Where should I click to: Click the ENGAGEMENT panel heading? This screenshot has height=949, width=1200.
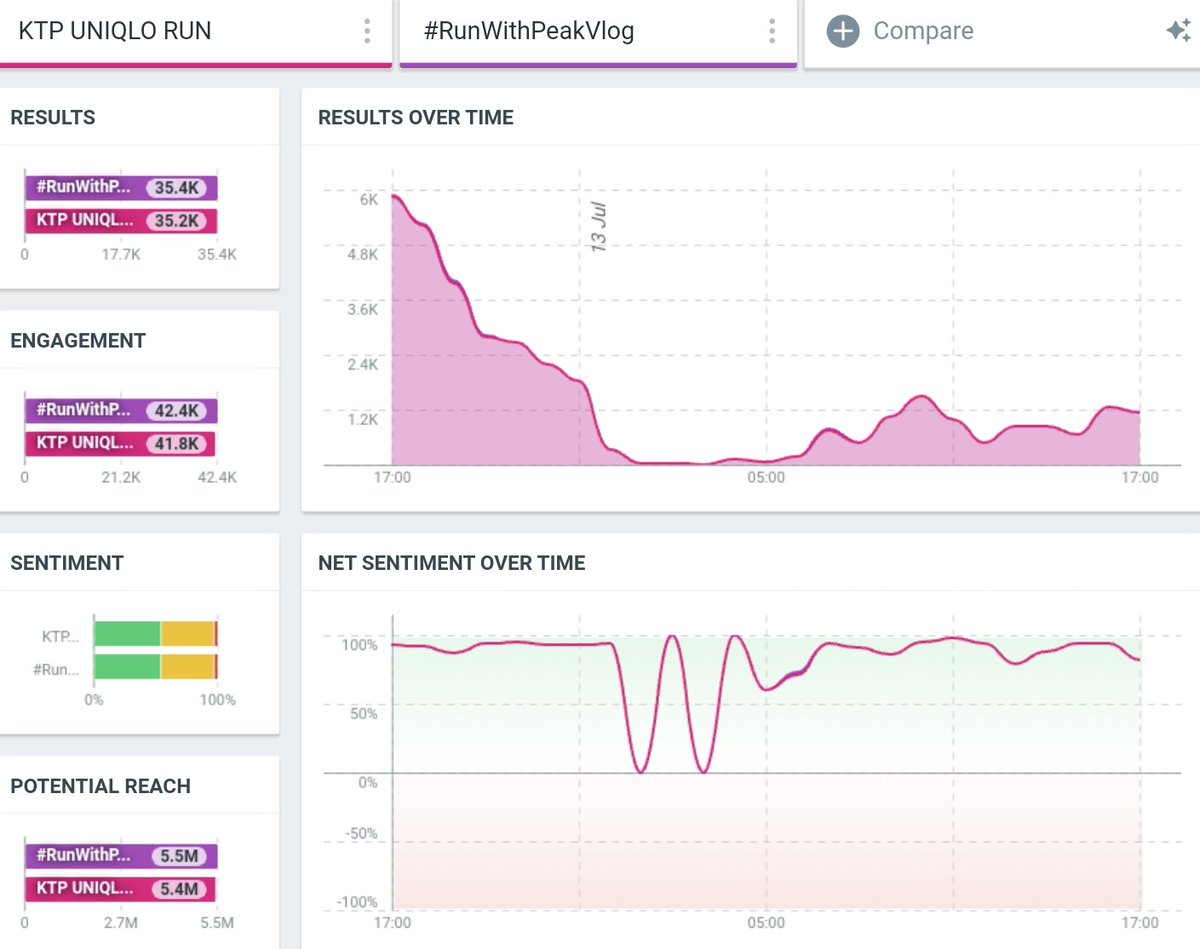pos(78,341)
